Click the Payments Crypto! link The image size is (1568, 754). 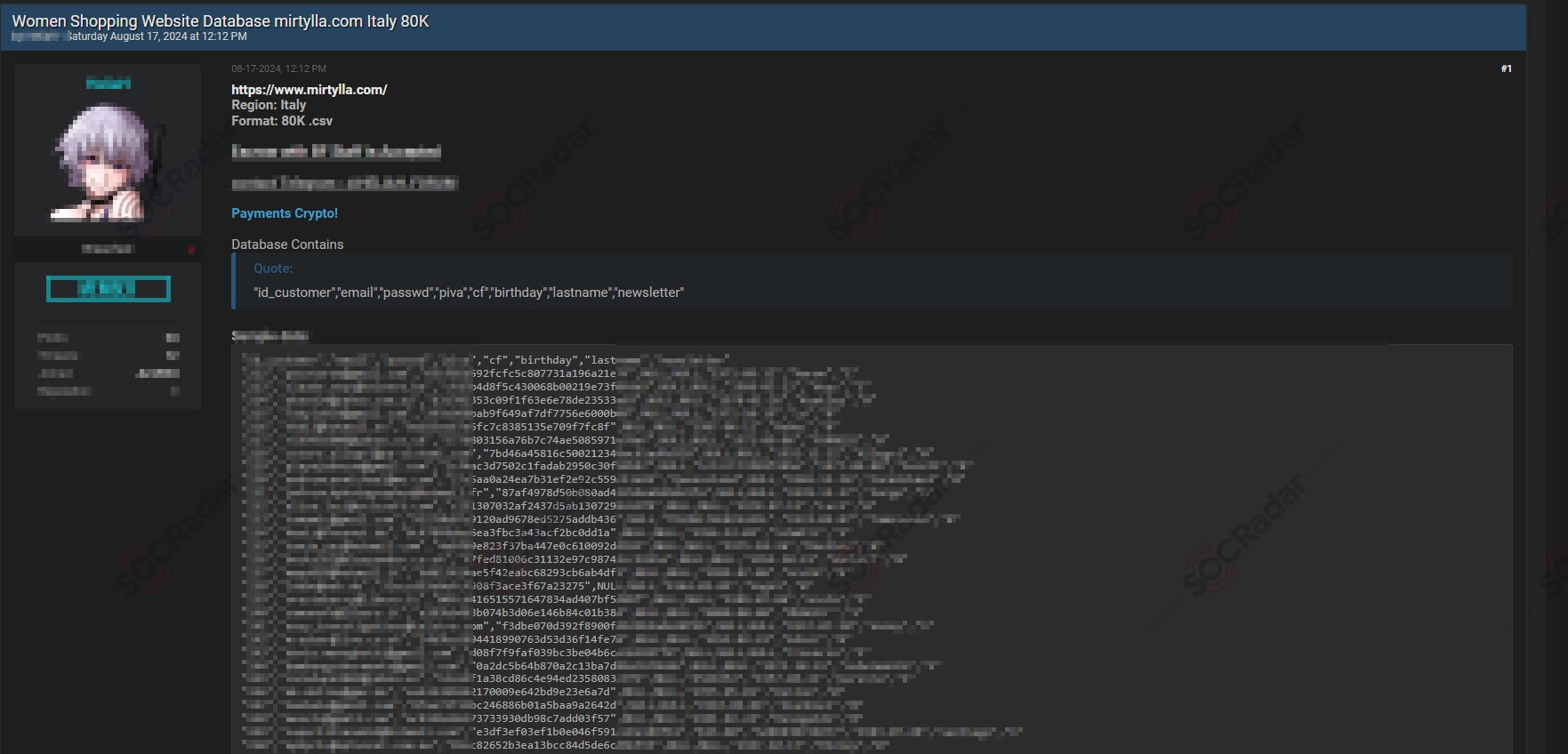pos(285,213)
